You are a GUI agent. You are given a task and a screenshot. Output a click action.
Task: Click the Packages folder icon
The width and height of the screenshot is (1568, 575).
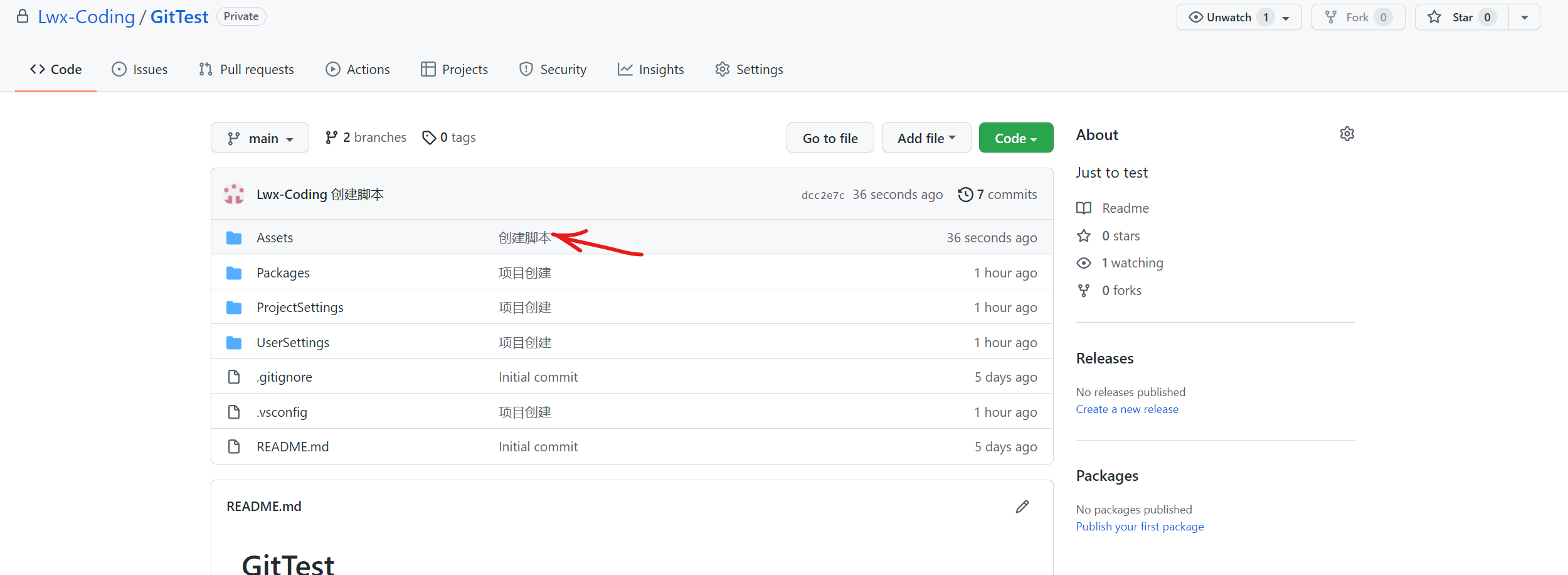point(234,272)
